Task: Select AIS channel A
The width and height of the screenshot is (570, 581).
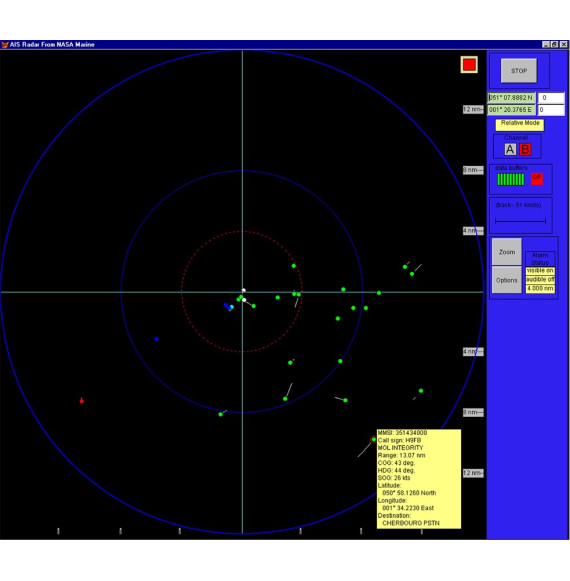Action: click(x=510, y=149)
